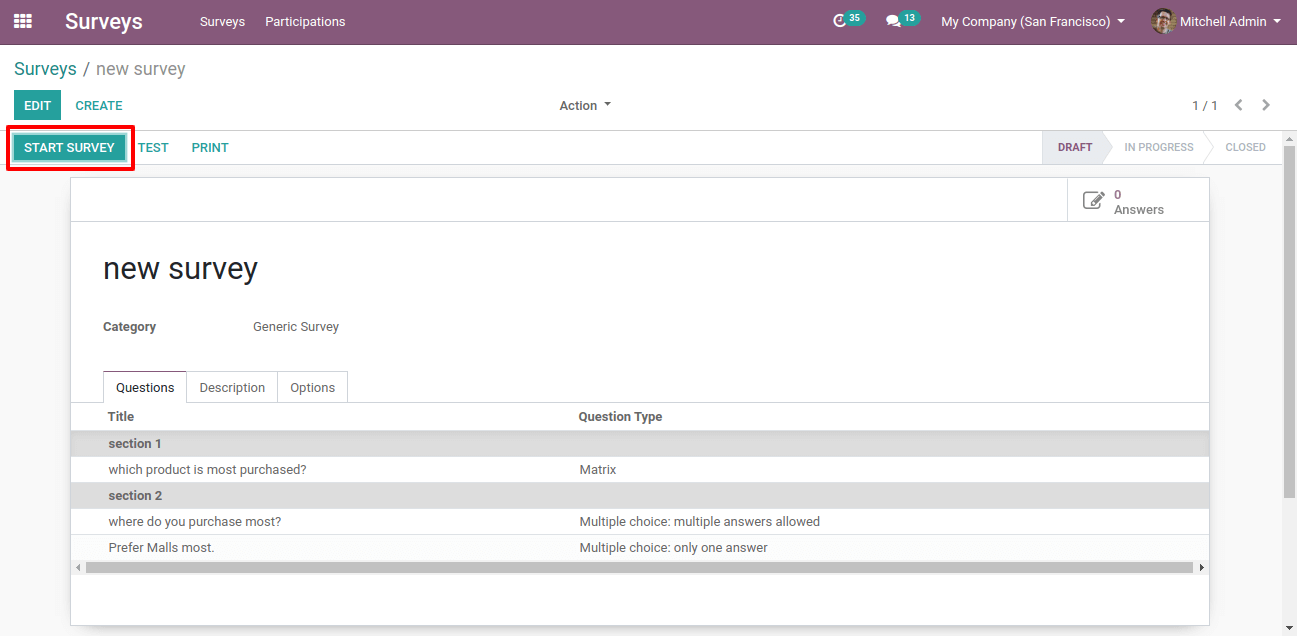Click the Test button
This screenshot has width=1297, height=636.
(153, 147)
